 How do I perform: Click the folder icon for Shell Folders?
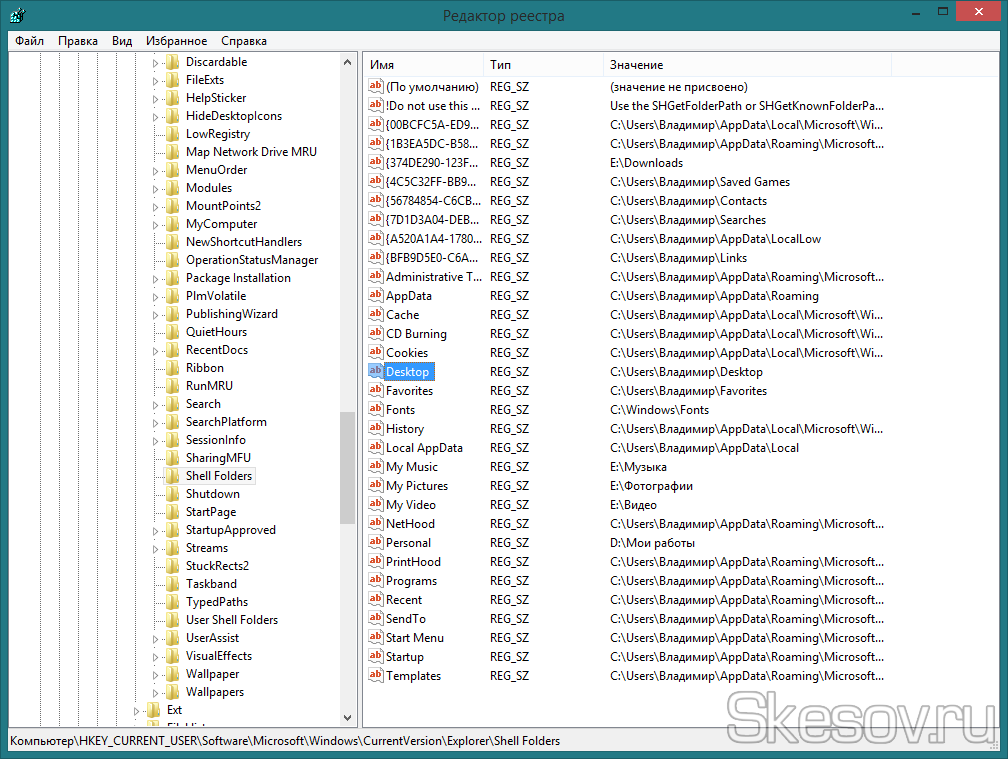(x=172, y=476)
